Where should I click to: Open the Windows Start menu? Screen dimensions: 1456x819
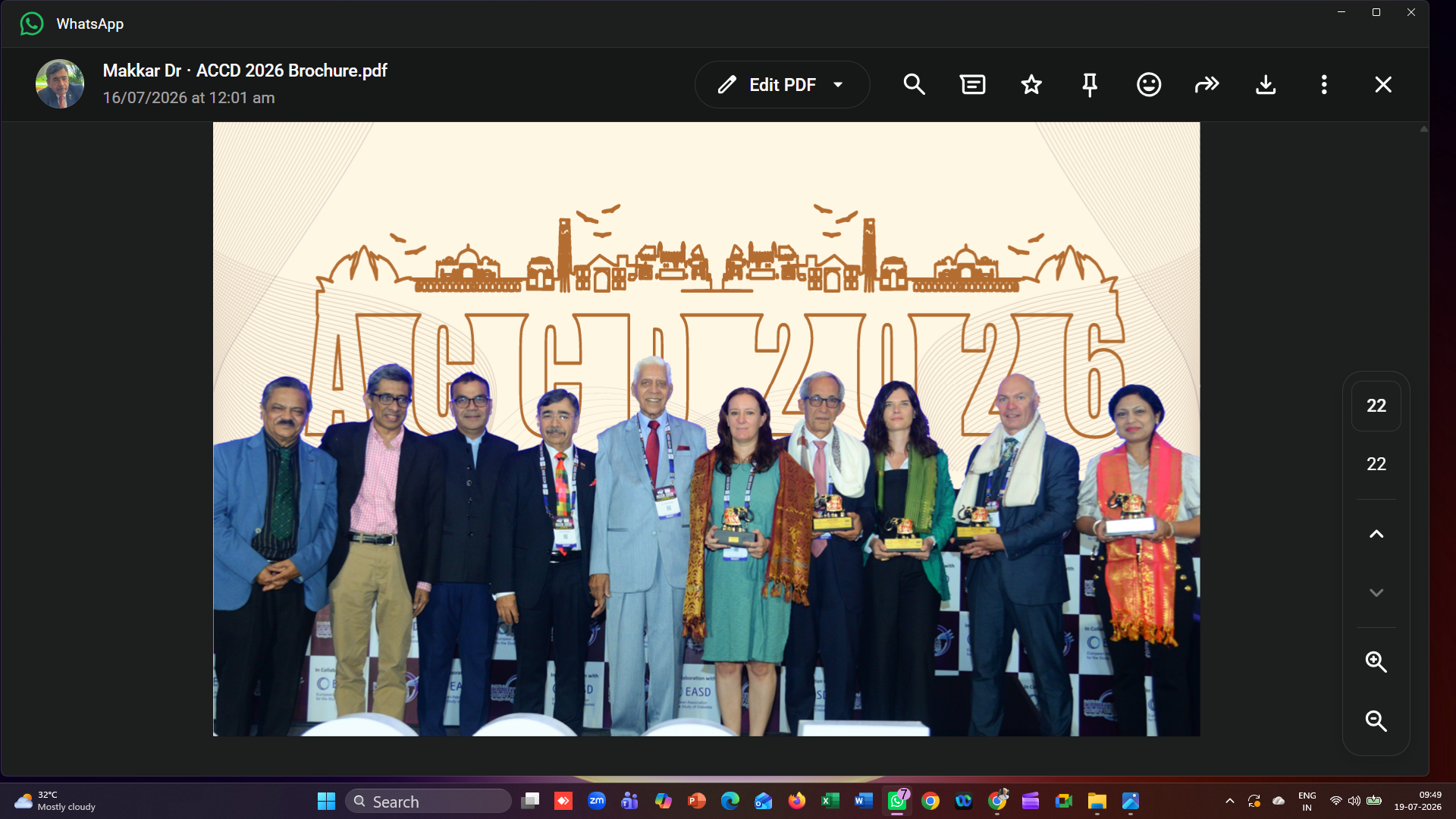coord(326,802)
